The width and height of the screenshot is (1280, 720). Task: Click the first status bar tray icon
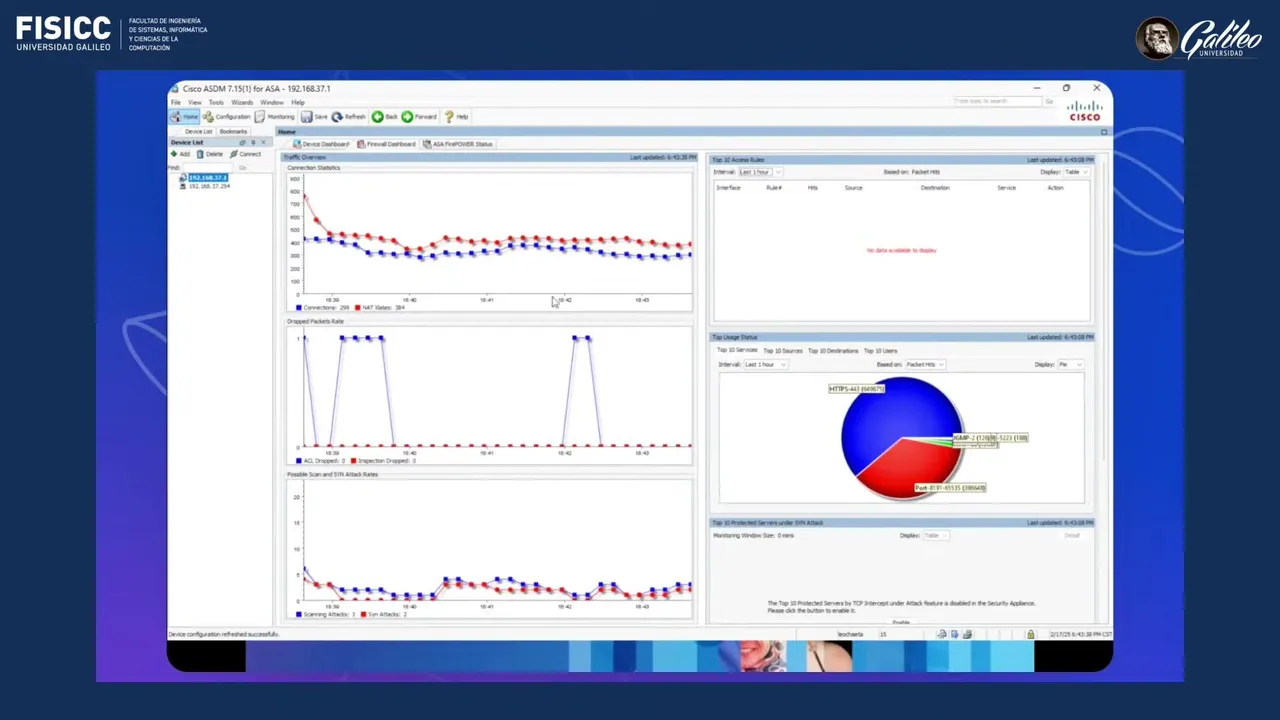(942, 634)
